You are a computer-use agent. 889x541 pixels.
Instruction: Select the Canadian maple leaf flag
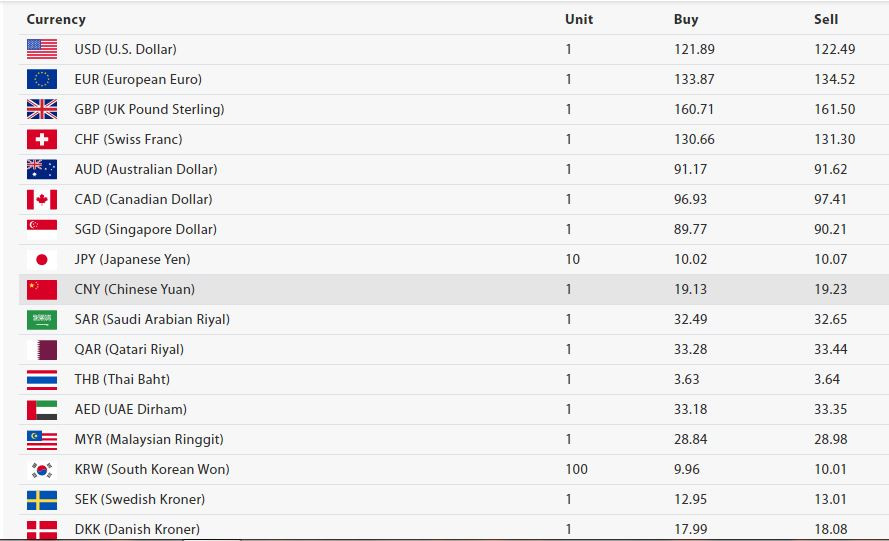(x=42, y=200)
